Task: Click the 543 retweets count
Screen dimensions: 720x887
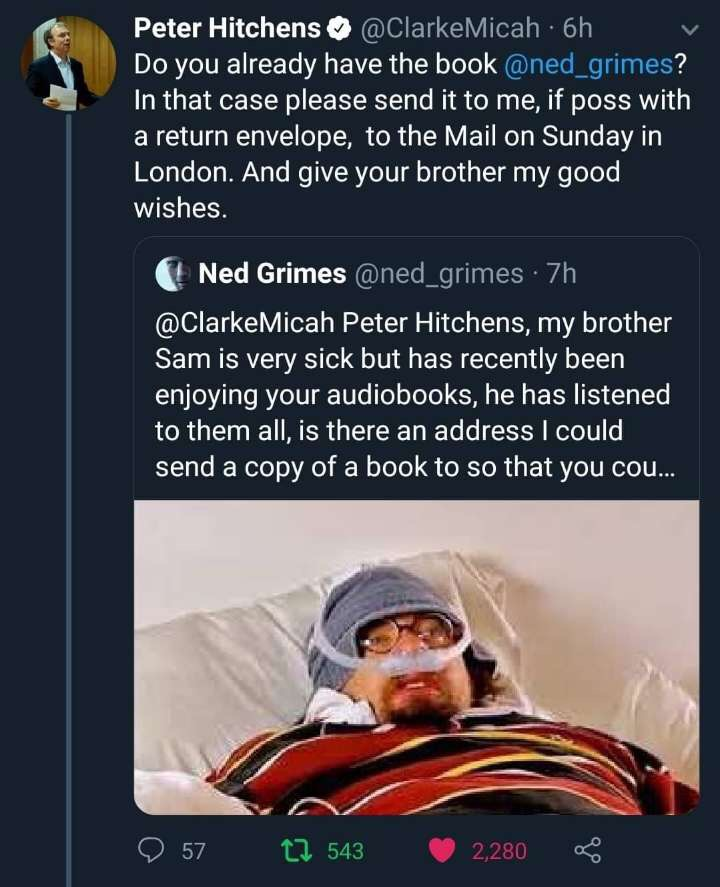Action: 345,851
